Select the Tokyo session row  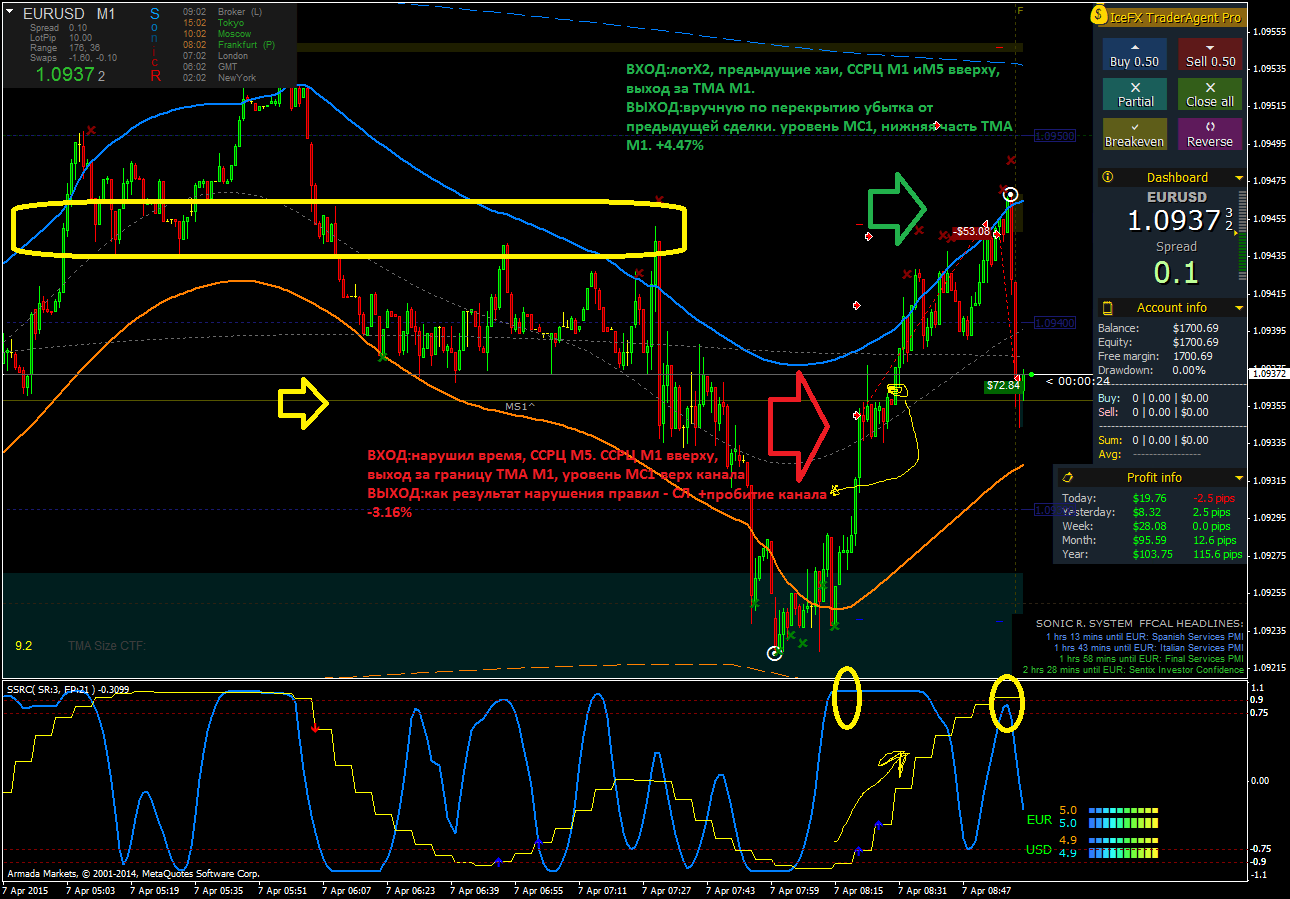[216, 22]
